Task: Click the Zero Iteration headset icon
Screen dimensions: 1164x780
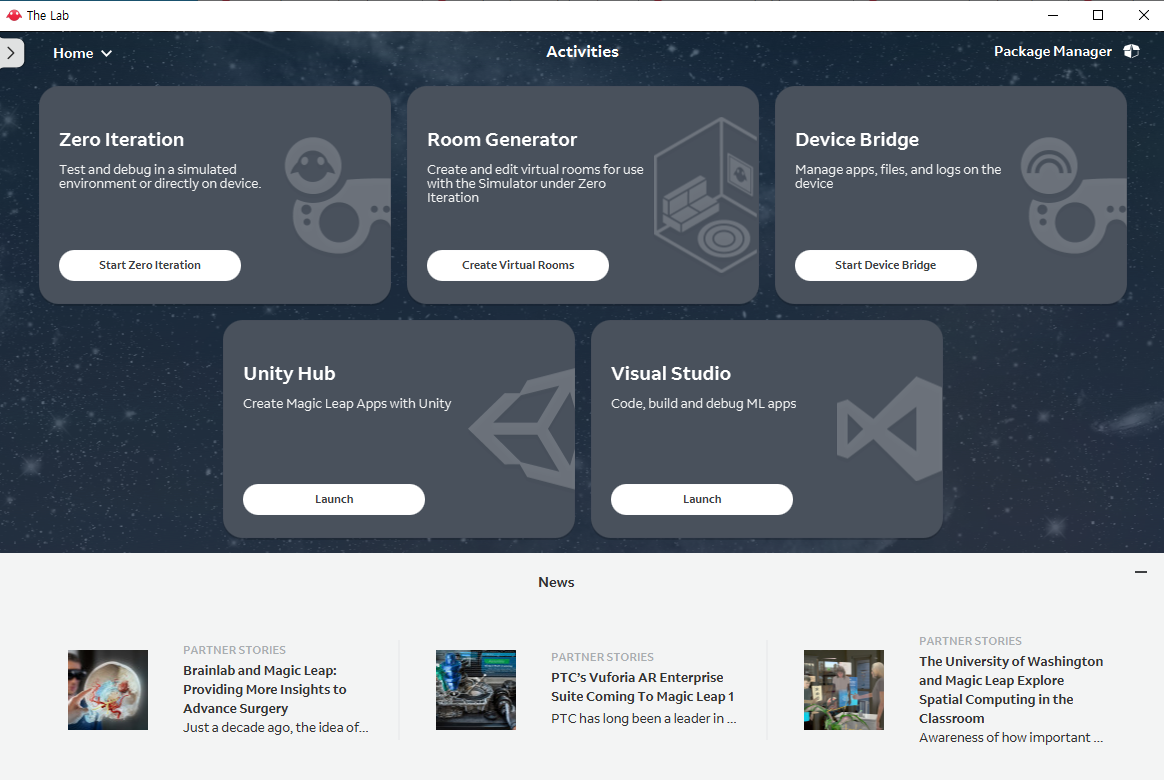Action: click(337, 196)
